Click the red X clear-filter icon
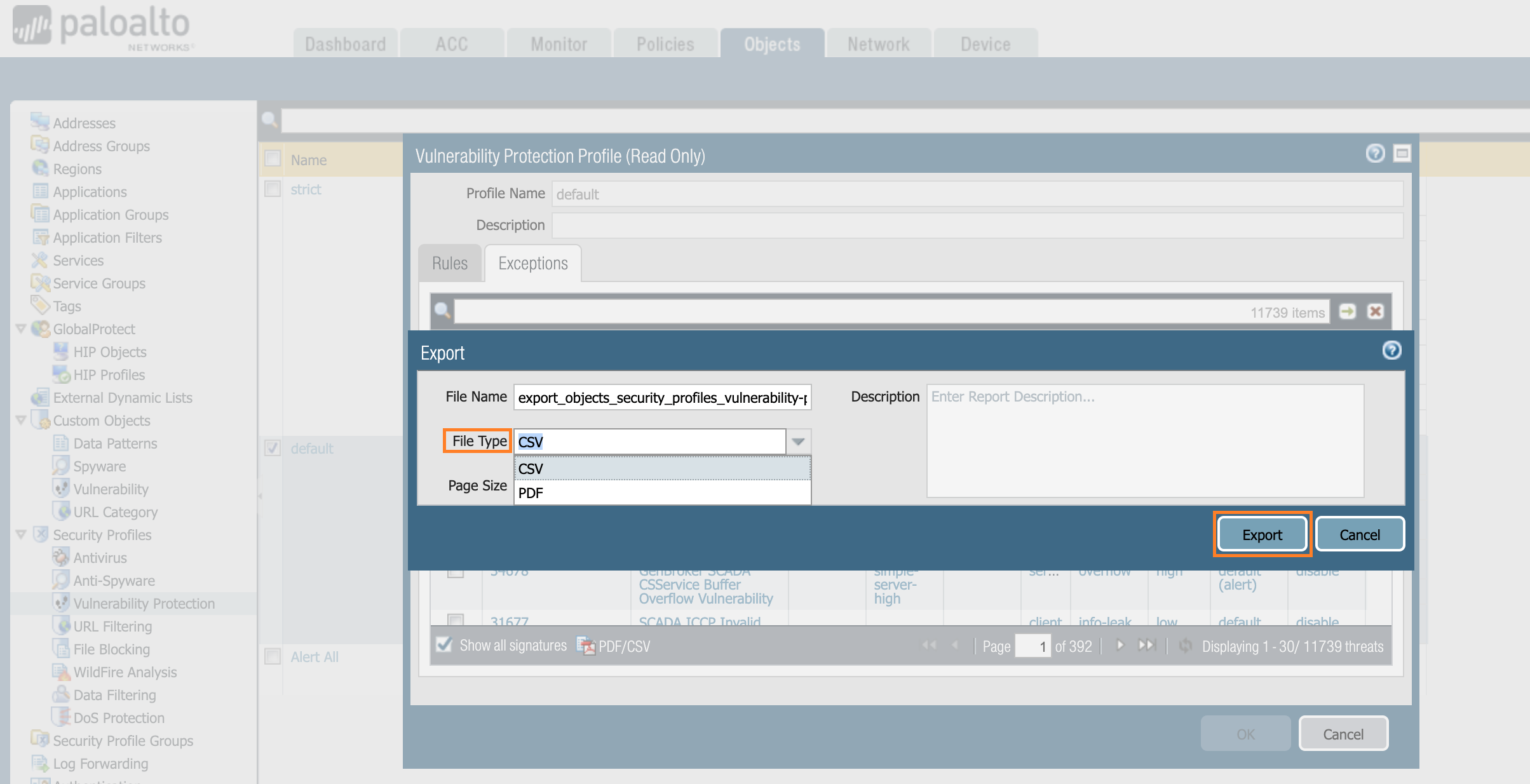 coord(1375,311)
